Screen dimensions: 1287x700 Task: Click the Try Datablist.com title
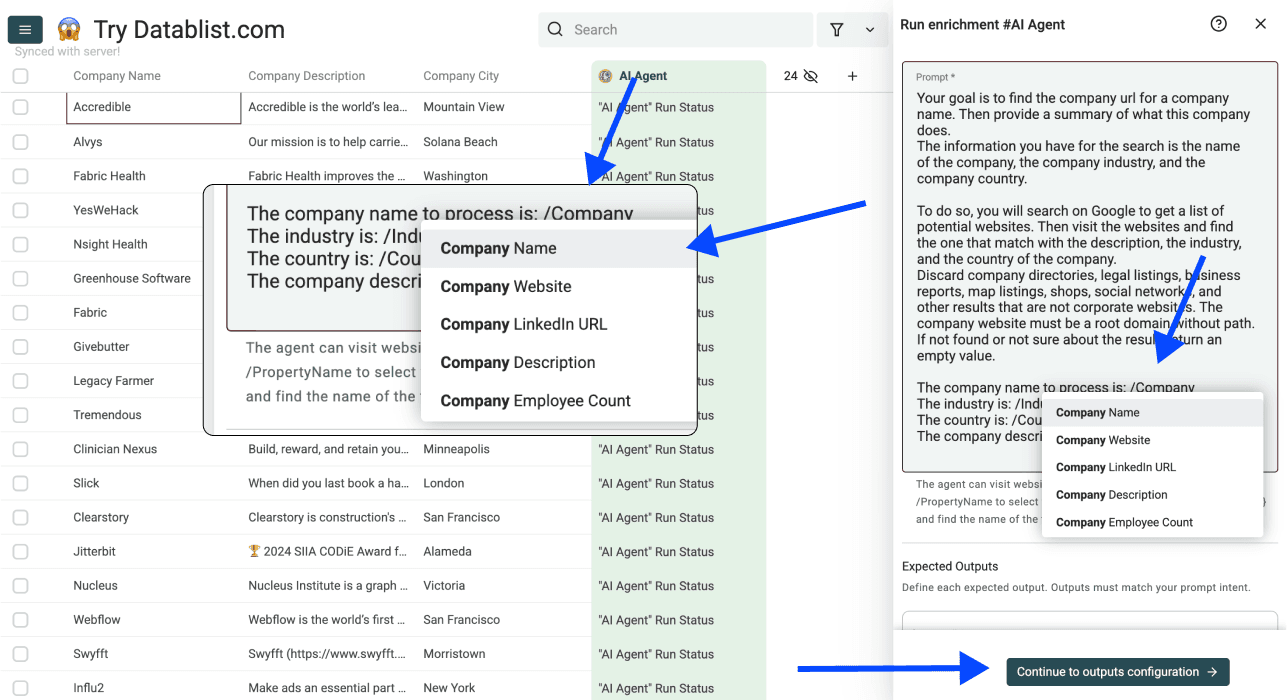click(x=188, y=29)
